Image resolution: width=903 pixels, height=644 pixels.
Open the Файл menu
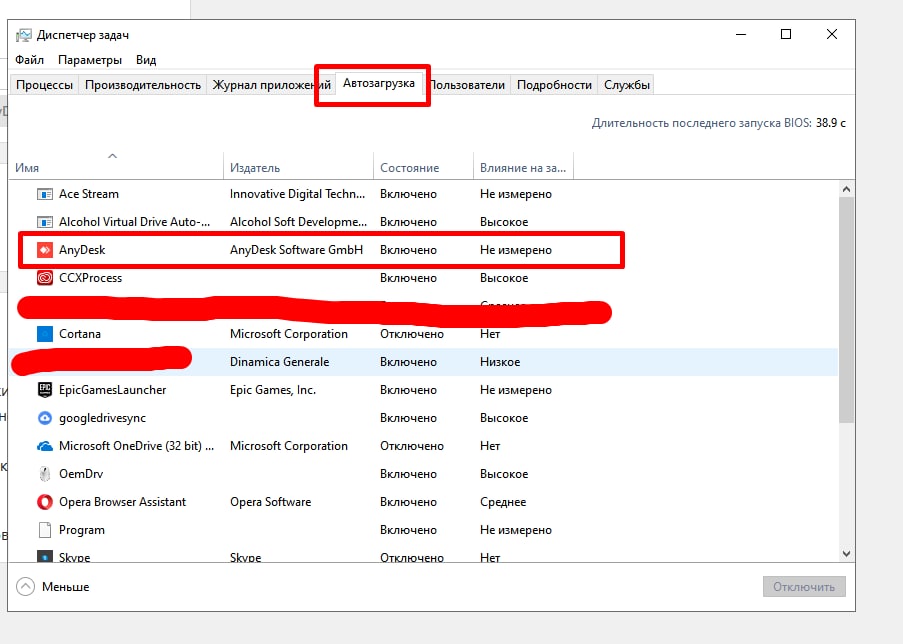(29, 60)
